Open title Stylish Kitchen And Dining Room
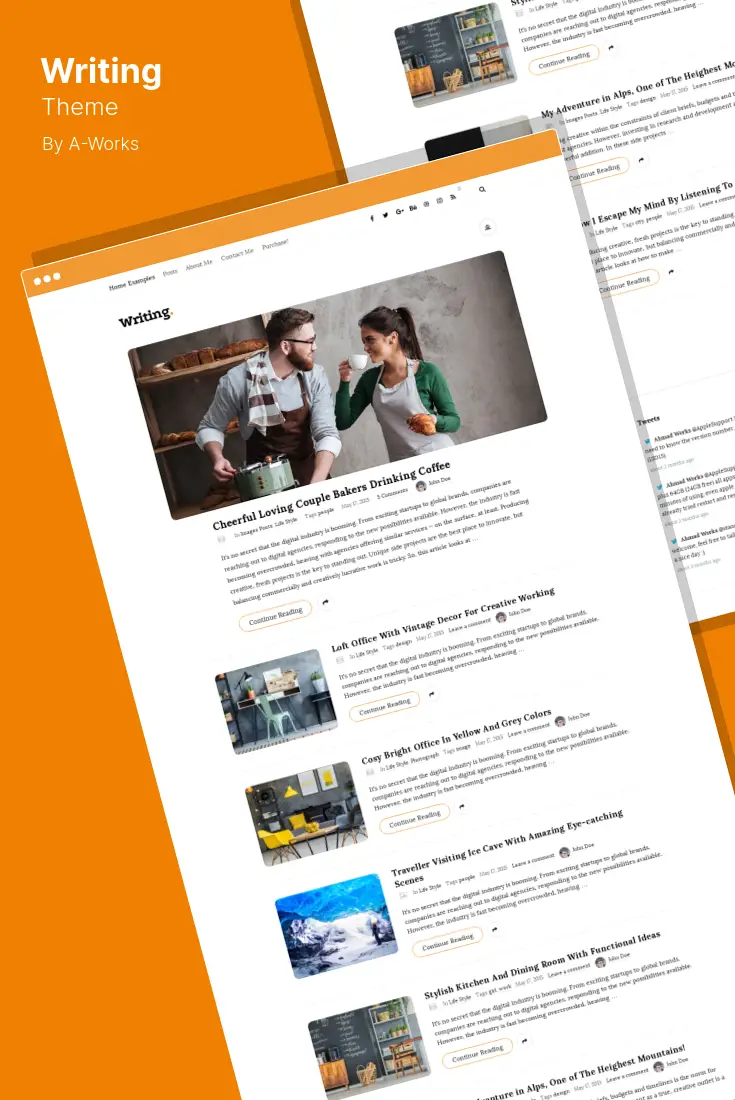 click(x=542, y=965)
